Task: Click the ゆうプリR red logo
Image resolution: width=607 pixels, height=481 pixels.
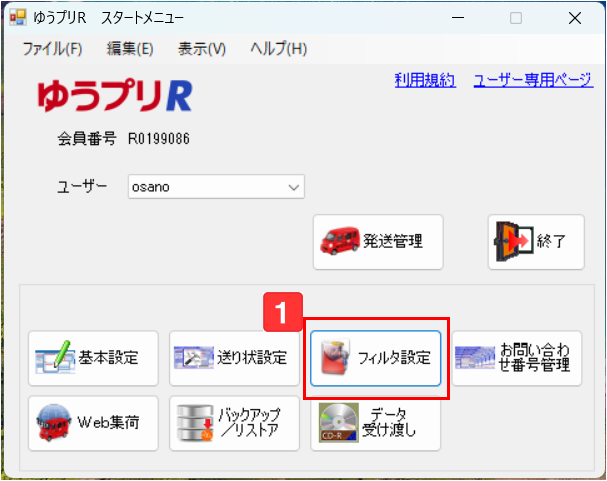Action: click(x=115, y=96)
